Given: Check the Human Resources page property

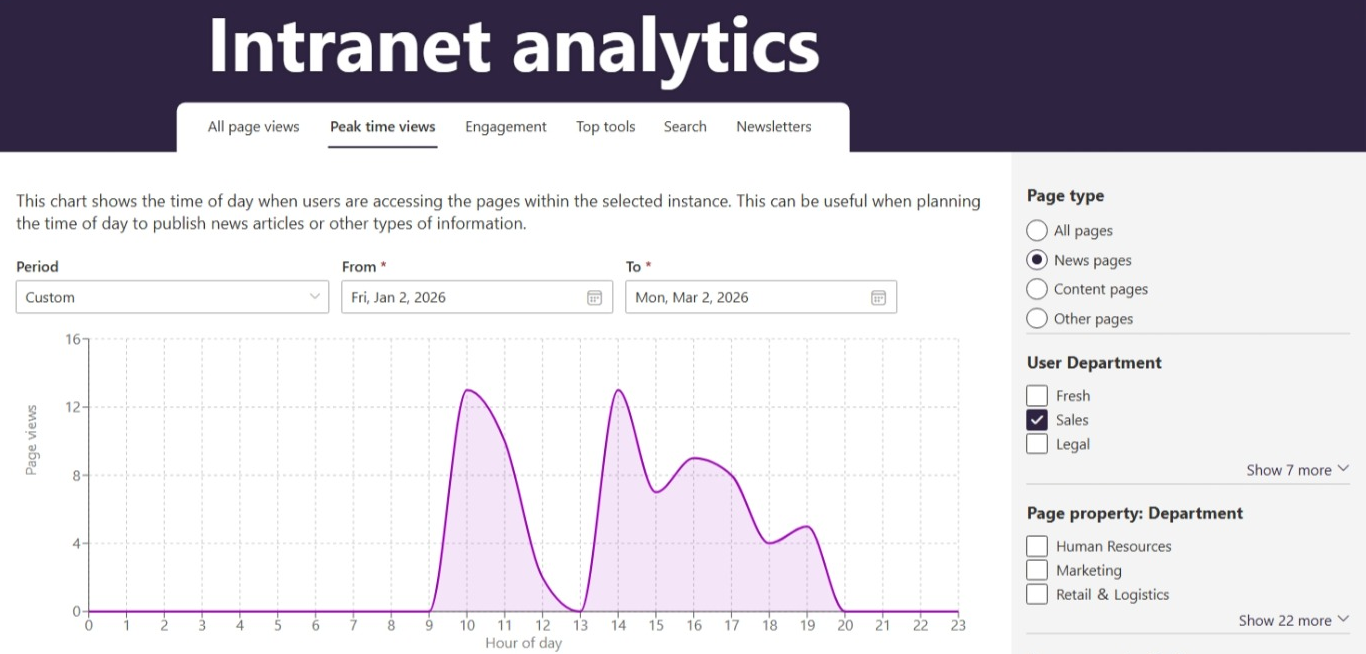Looking at the screenshot, I should click(1037, 546).
